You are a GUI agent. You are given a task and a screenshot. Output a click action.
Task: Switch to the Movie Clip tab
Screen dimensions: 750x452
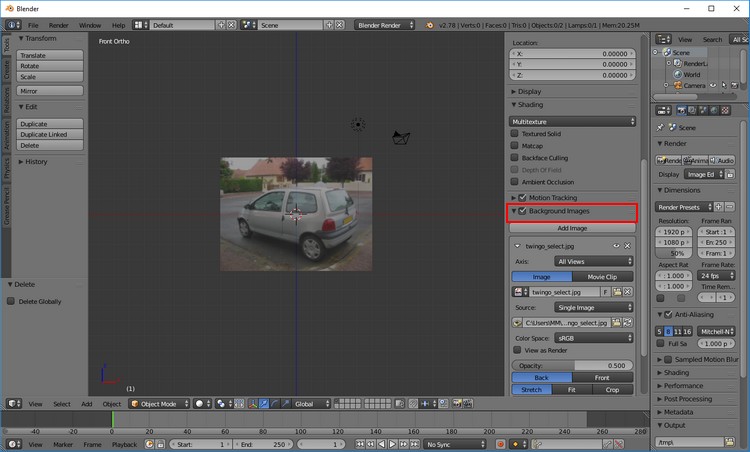604,277
